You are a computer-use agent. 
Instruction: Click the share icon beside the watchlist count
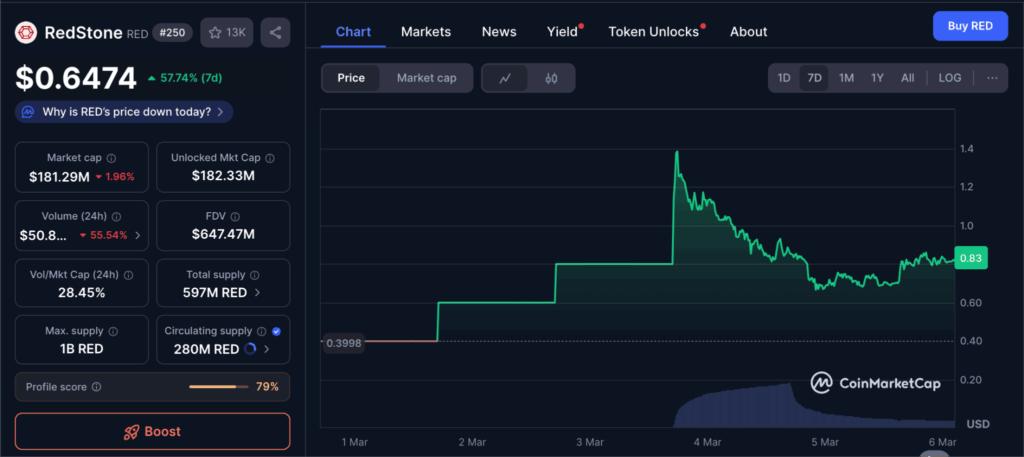pos(275,32)
